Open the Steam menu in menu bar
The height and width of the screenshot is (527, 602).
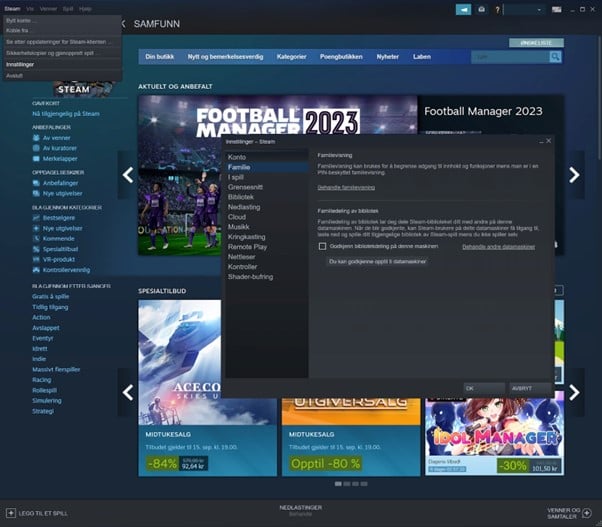12,8
